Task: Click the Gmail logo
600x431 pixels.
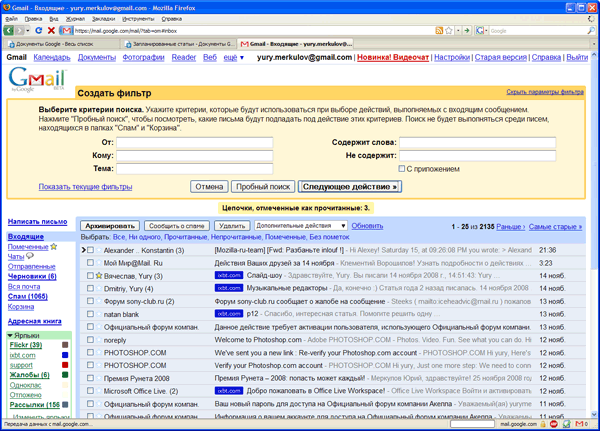Action: (37, 79)
